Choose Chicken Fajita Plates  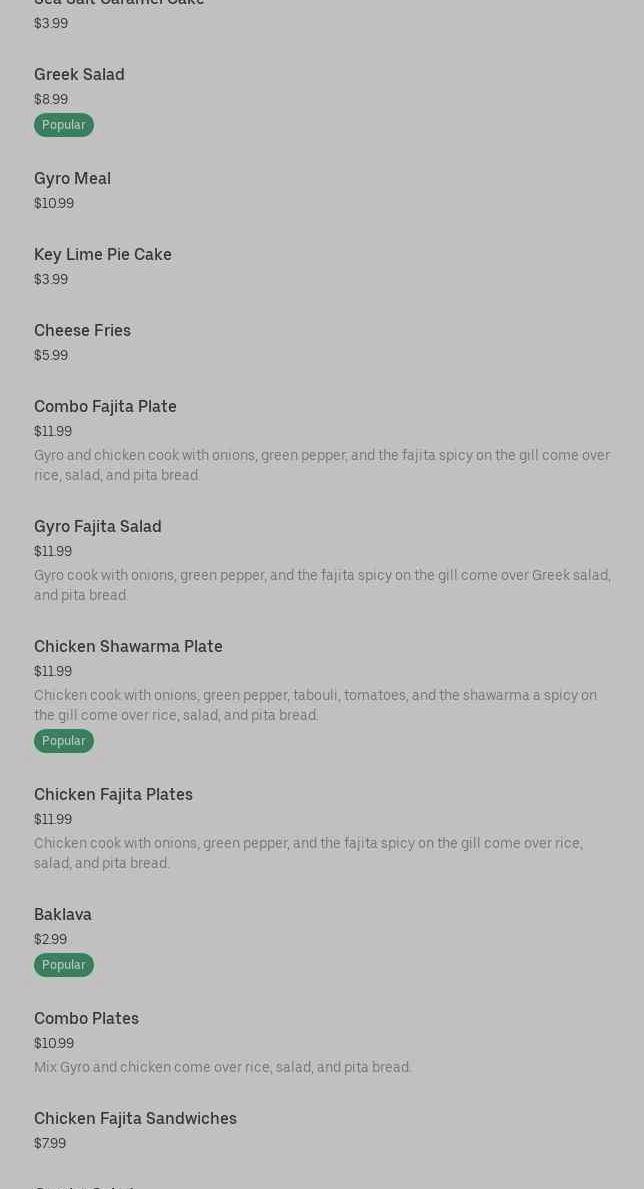pos(113,795)
